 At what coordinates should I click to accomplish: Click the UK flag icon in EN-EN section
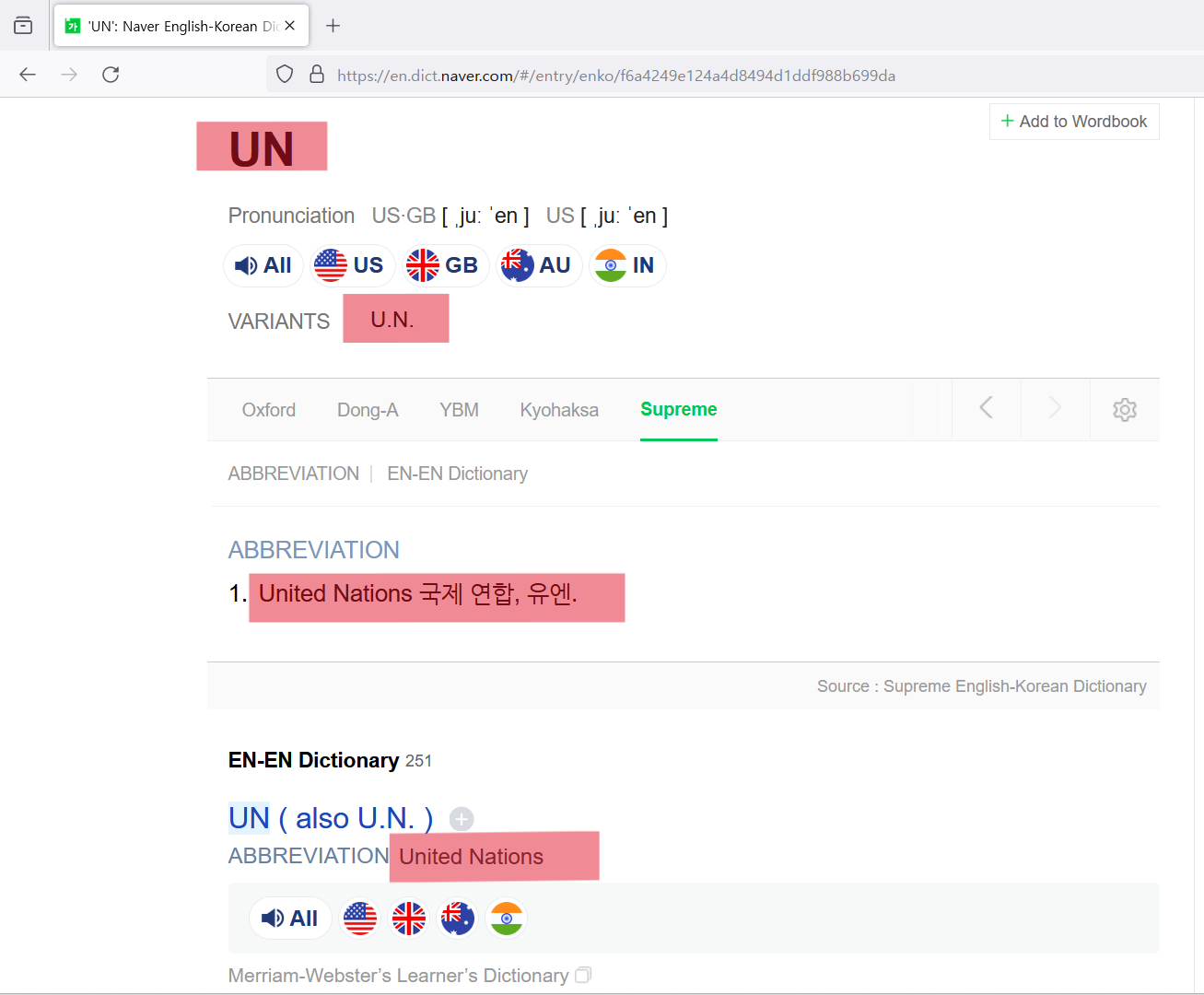pos(409,919)
